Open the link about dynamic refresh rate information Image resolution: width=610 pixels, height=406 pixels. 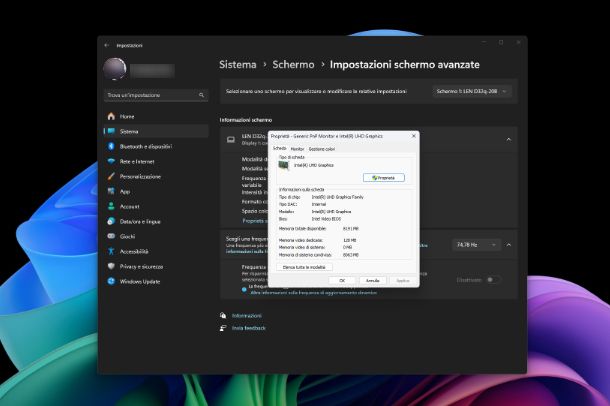[x=314, y=292]
